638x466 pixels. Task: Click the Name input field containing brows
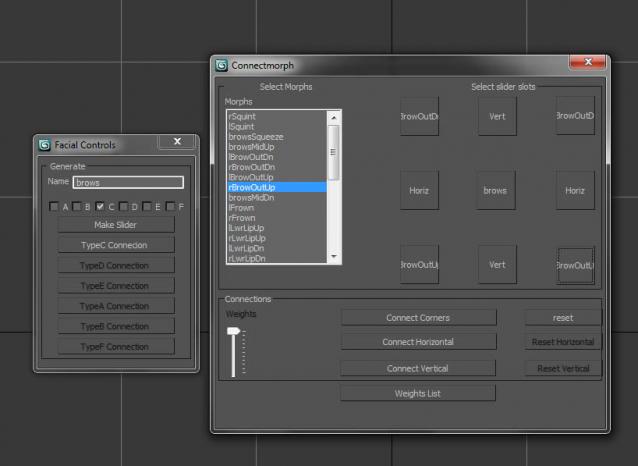click(128, 183)
